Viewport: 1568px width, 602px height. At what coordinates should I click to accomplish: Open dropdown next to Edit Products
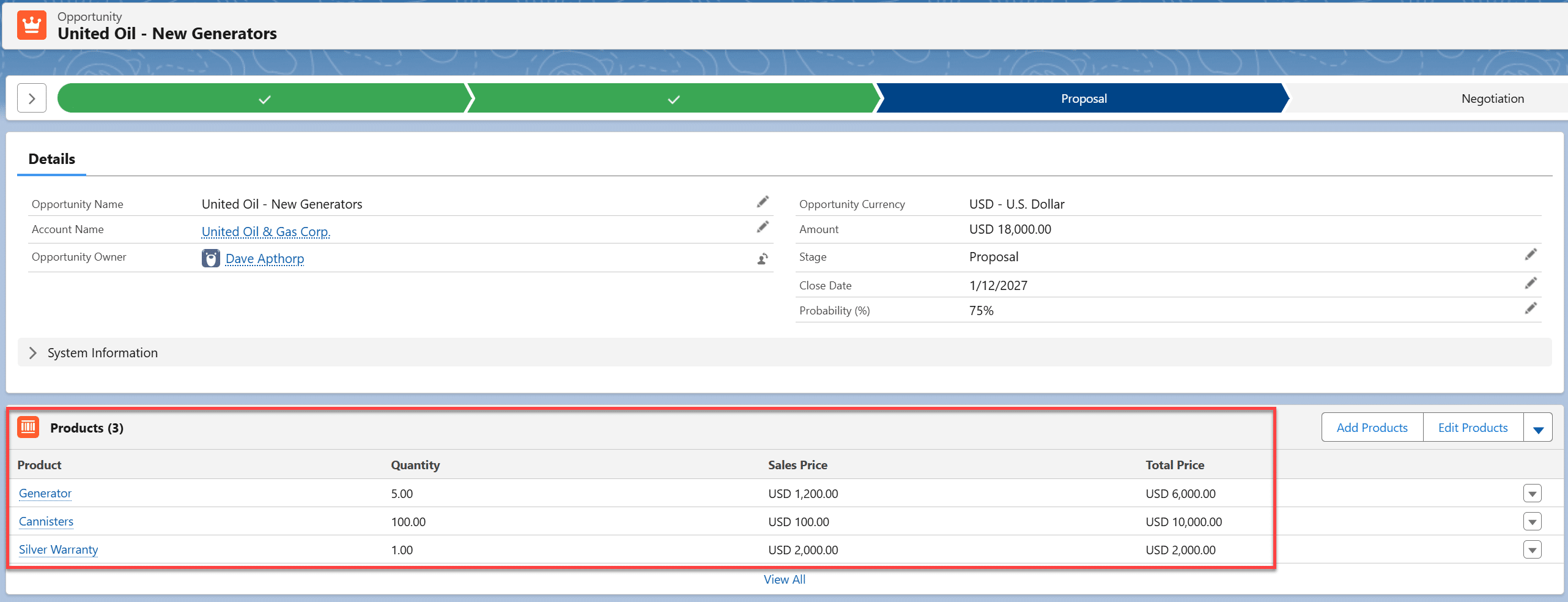coord(1538,428)
